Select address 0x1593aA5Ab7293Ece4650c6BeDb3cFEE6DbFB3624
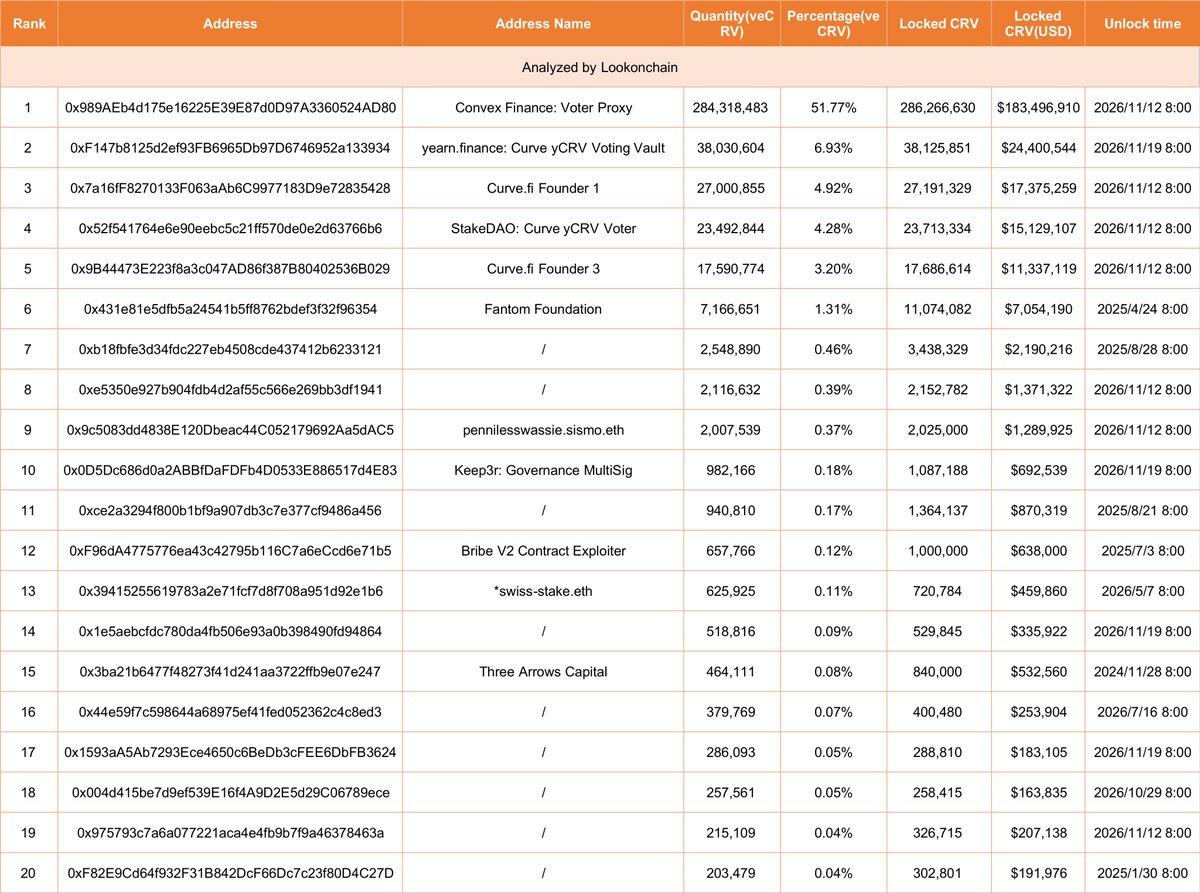The width and height of the screenshot is (1200, 893). 230,752
